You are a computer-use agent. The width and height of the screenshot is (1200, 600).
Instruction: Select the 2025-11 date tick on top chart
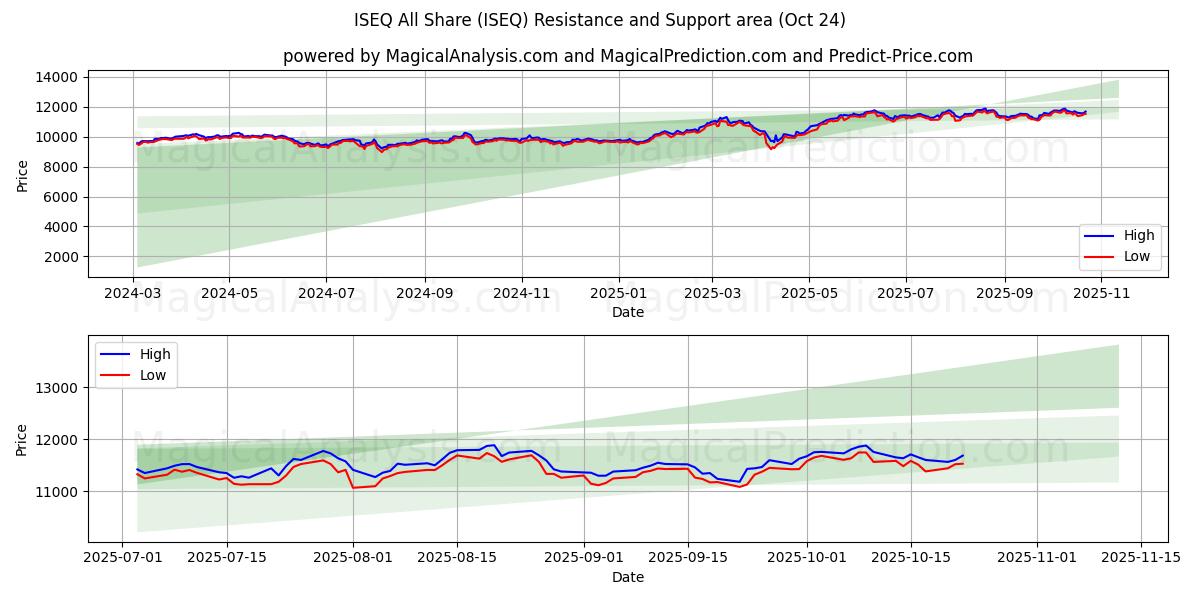[1100, 295]
